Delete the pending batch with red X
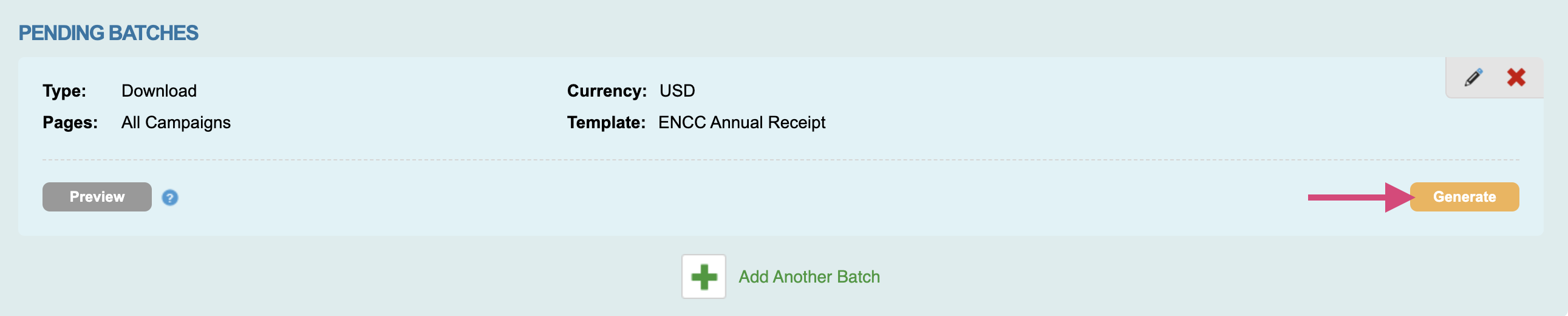 [1516, 77]
